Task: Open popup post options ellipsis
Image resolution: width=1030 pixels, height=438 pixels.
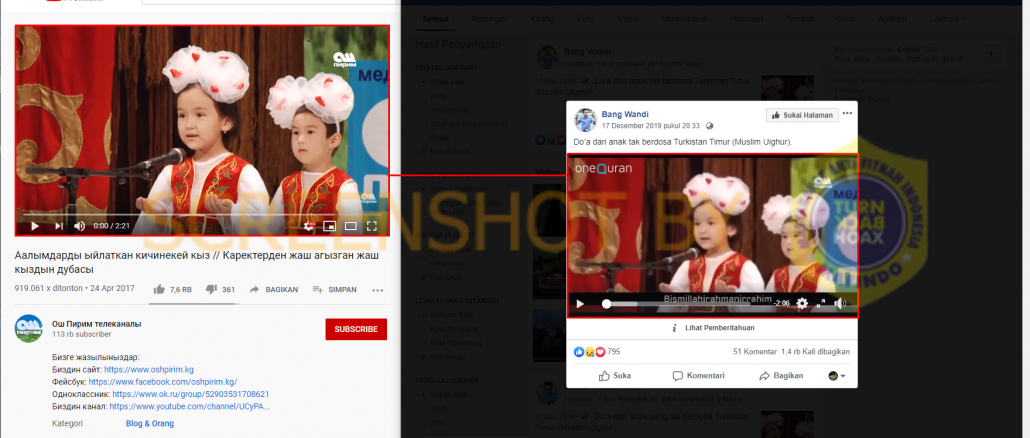Action: click(847, 114)
